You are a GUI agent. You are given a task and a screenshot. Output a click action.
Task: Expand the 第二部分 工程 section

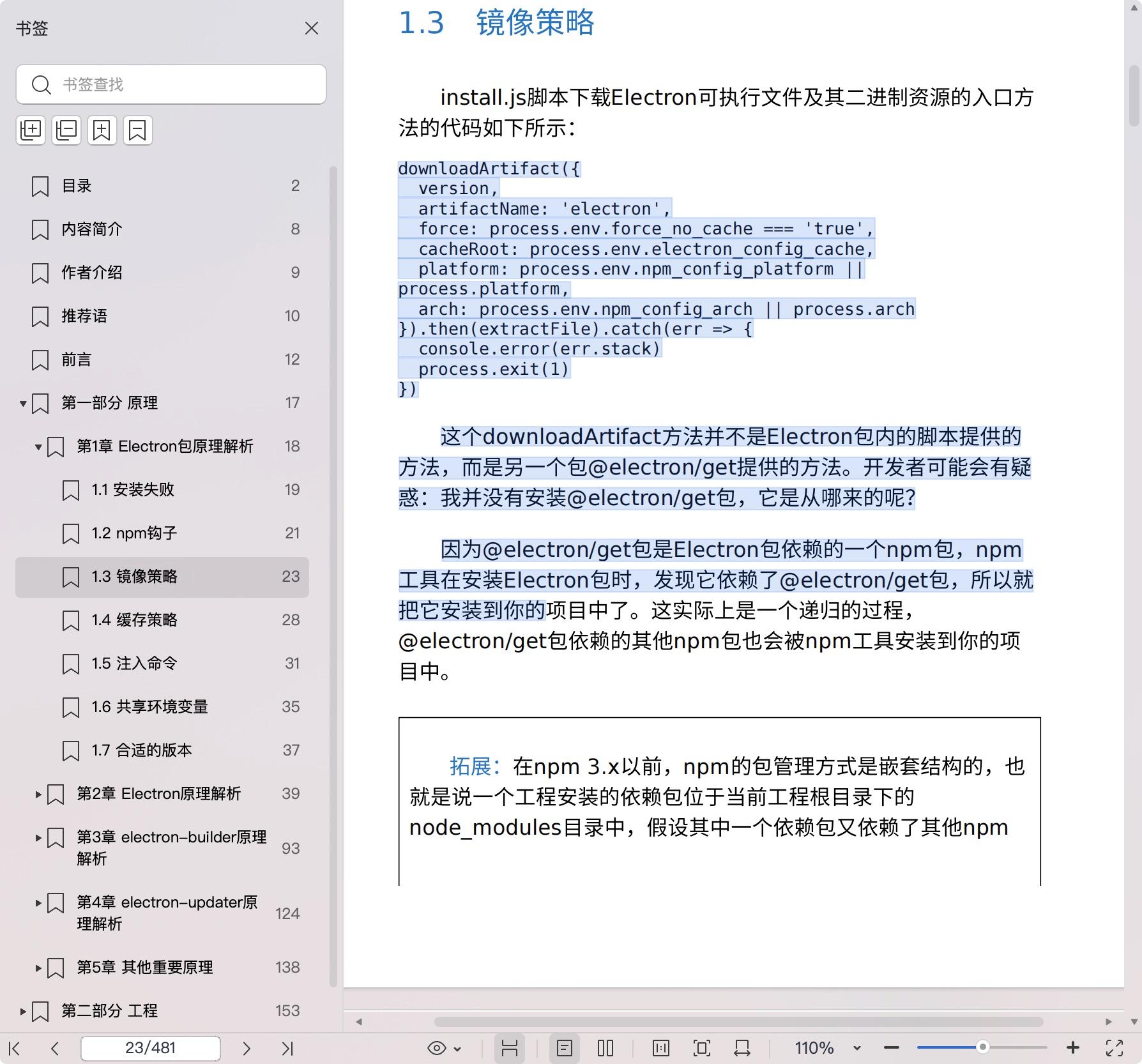(x=23, y=1012)
